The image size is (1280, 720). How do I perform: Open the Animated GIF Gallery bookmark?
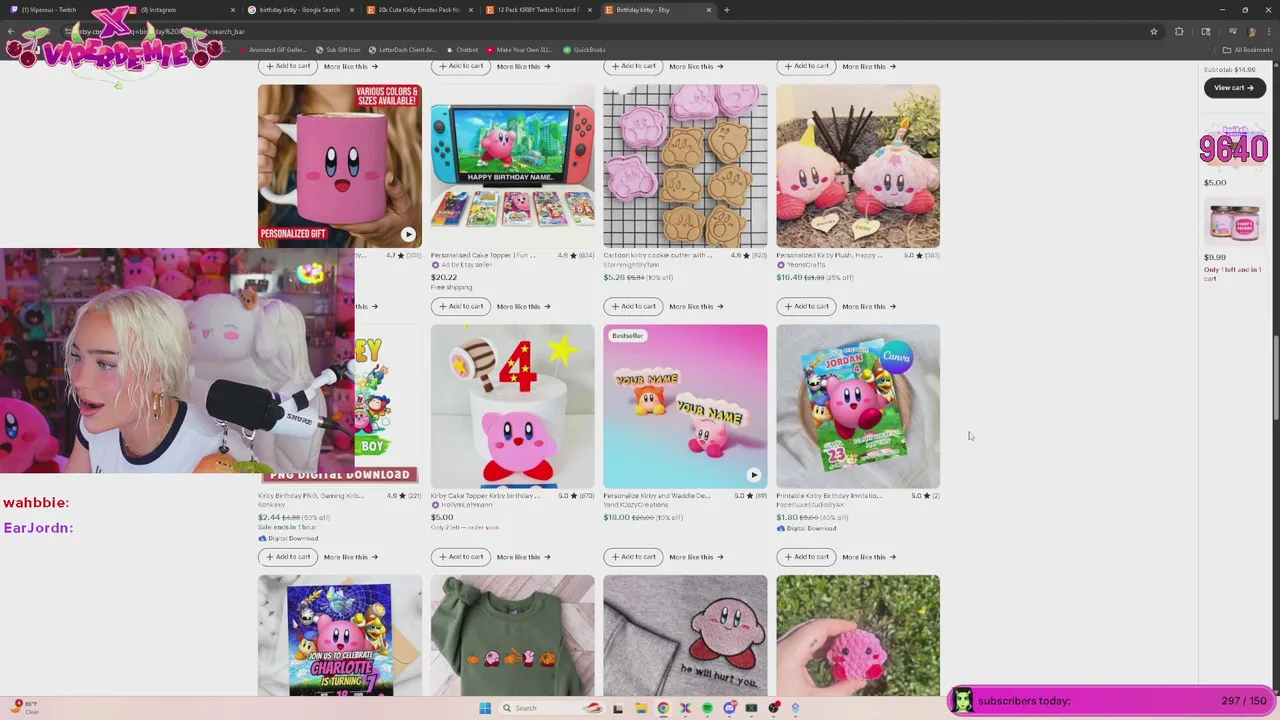272,50
